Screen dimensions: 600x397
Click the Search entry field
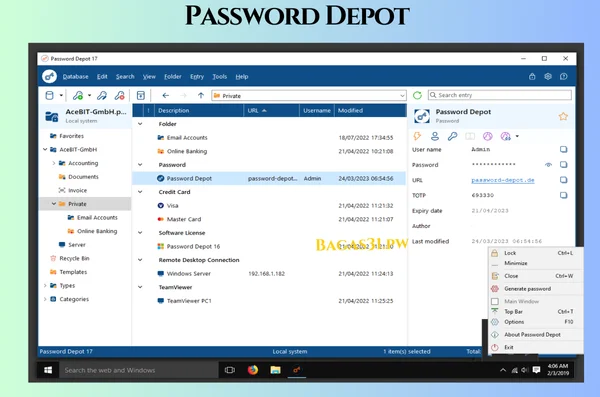(500, 95)
